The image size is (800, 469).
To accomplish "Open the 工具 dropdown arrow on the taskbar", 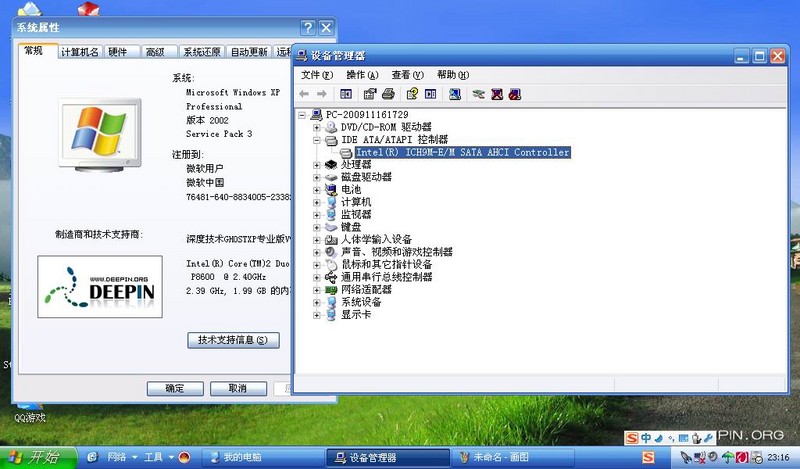I will (171, 457).
